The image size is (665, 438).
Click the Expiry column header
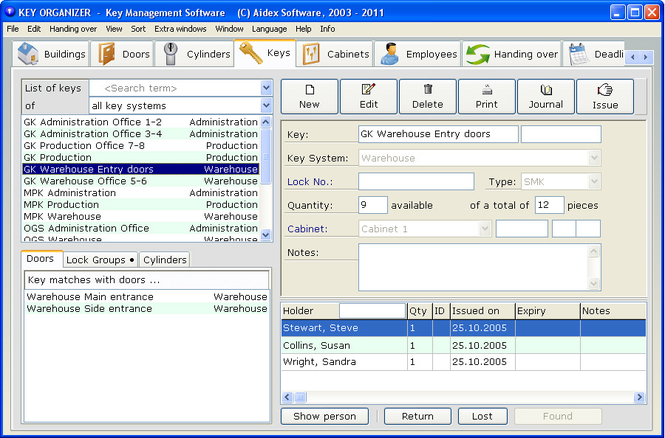(548, 311)
